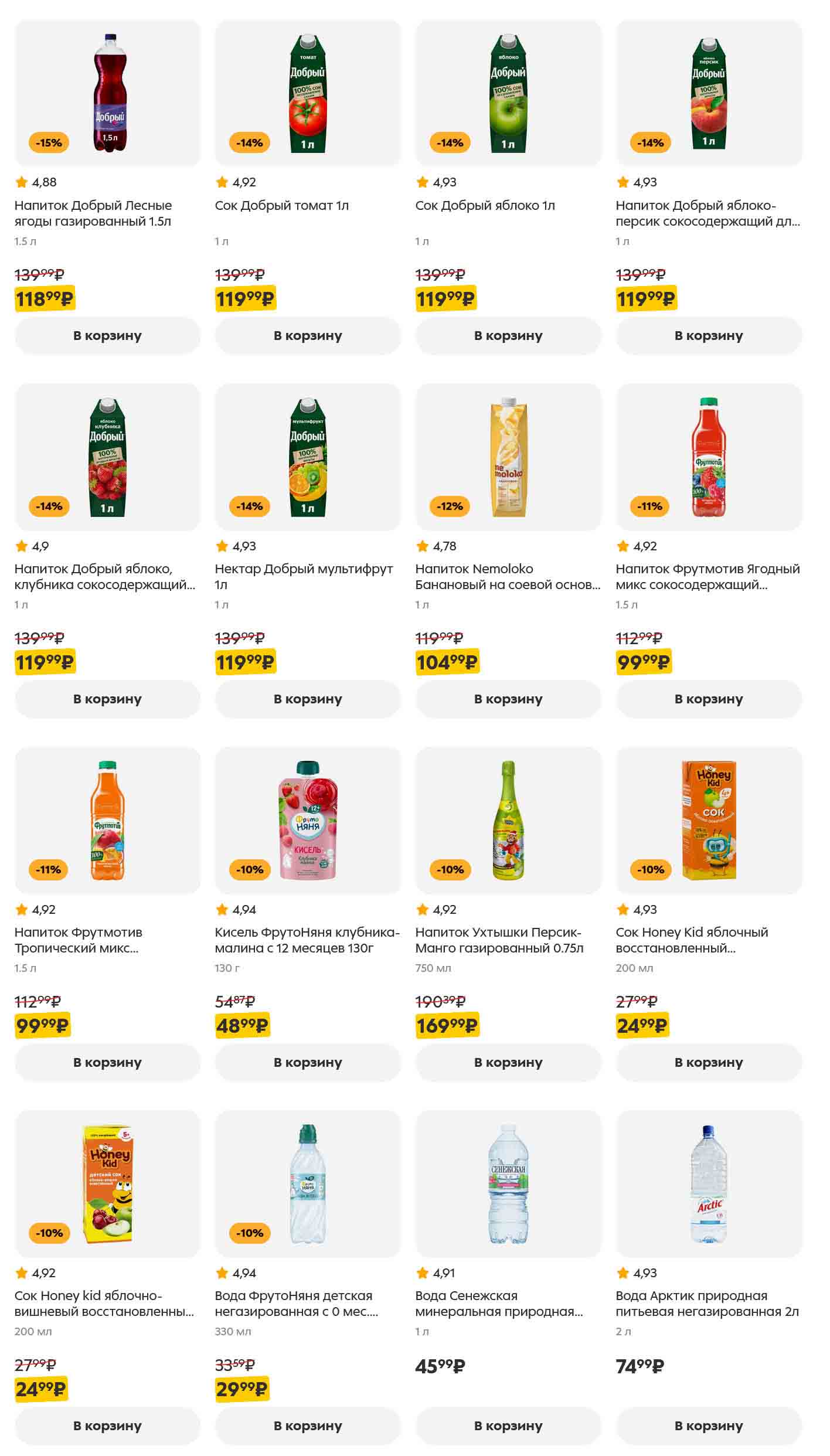Screen dimensions: 830x1456
Task: Open the Honey Kid яблочный juice image
Action: [709, 821]
